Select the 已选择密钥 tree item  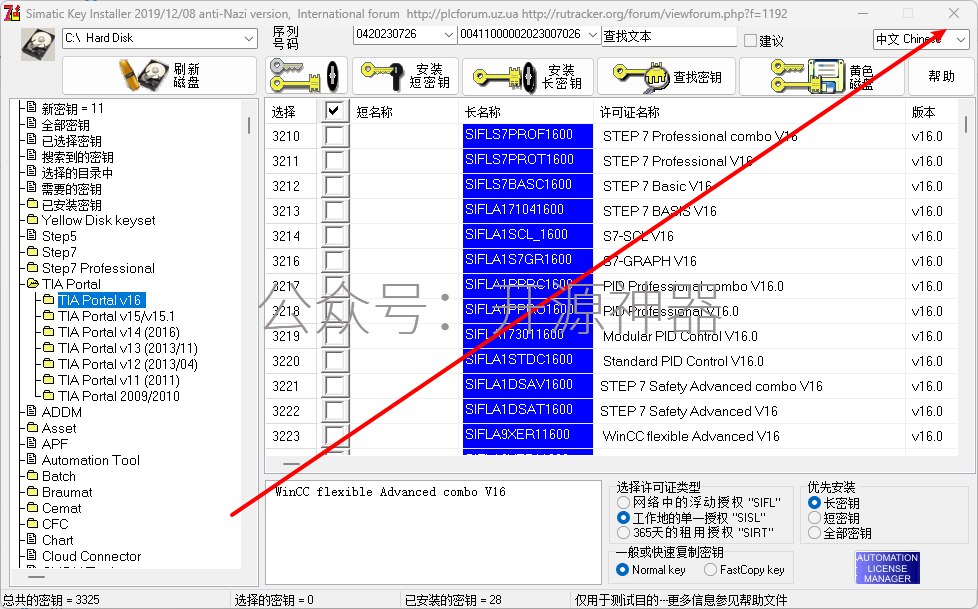coord(71,141)
